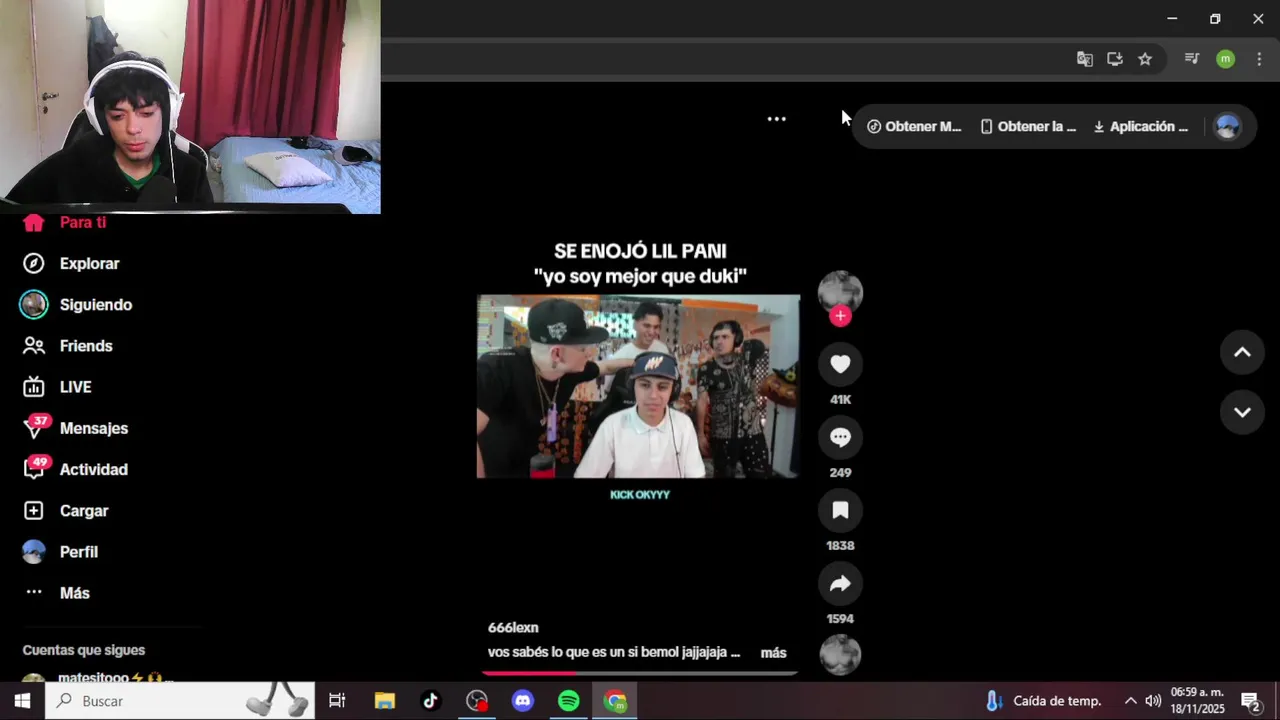The height and width of the screenshot is (720, 1280).
Task: Open Spotify from the taskbar
Action: click(569, 701)
